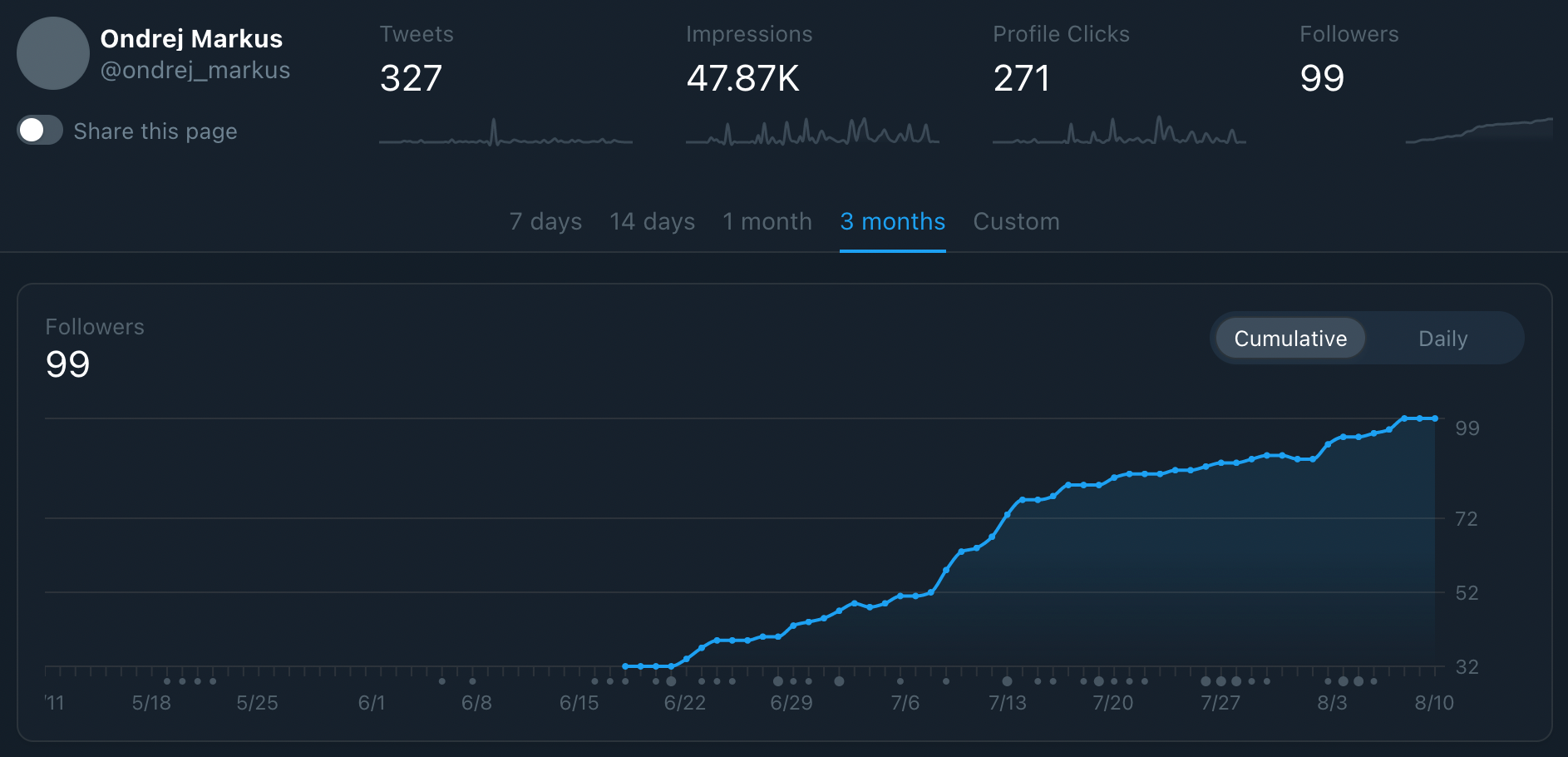1568x757 pixels.
Task: Open the Profile Clicks stat showing 271
Action: click(x=1022, y=78)
